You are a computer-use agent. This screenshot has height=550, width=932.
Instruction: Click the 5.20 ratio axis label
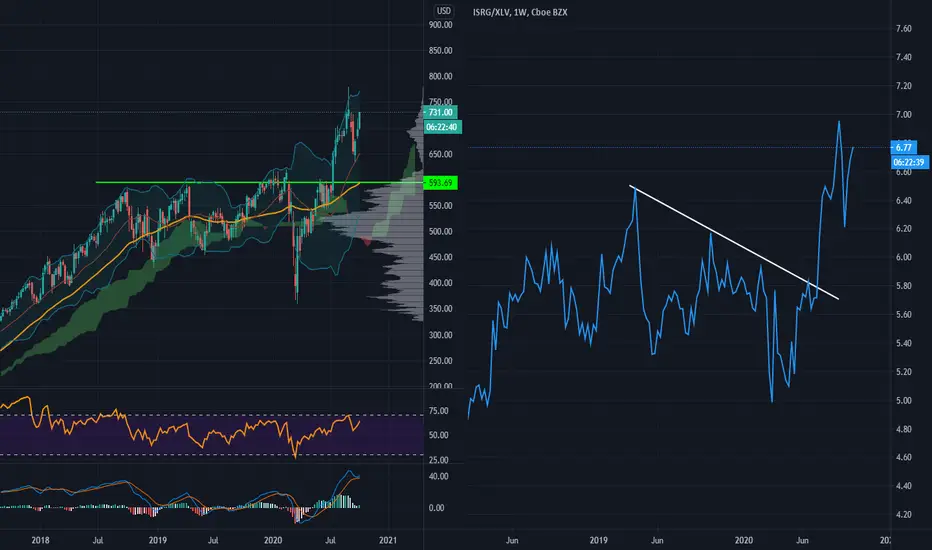pyautogui.click(x=903, y=372)
